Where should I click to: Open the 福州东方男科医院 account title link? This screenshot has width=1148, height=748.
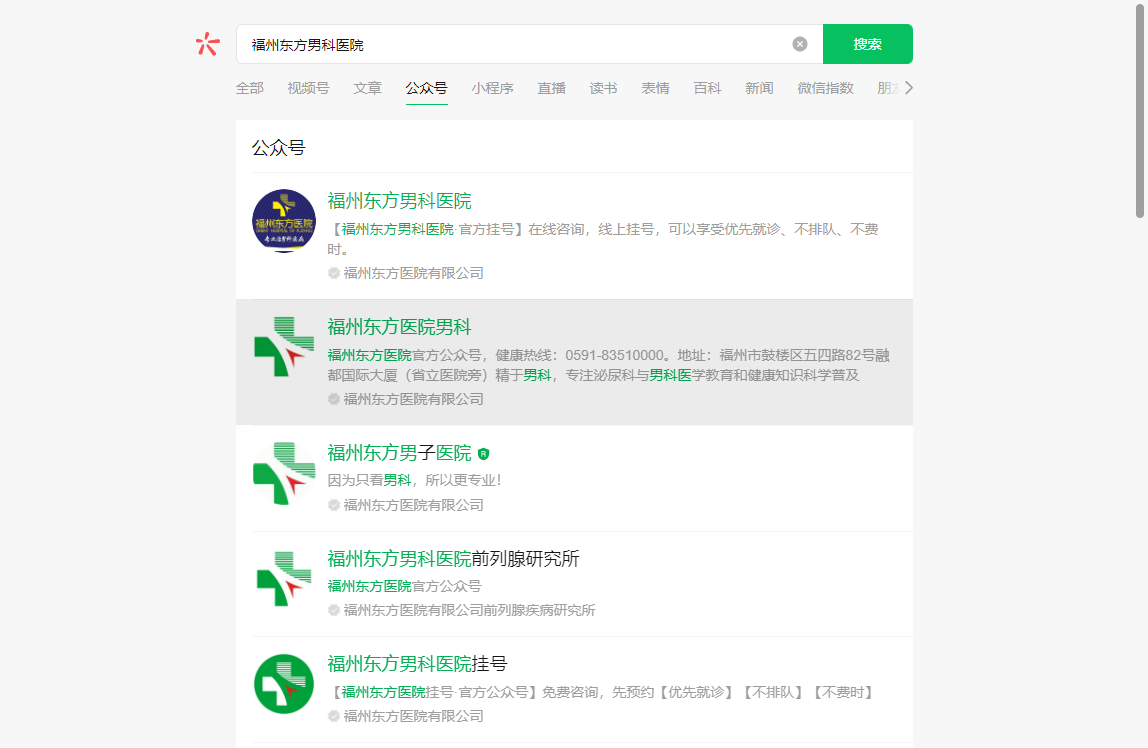pos(399,201)
